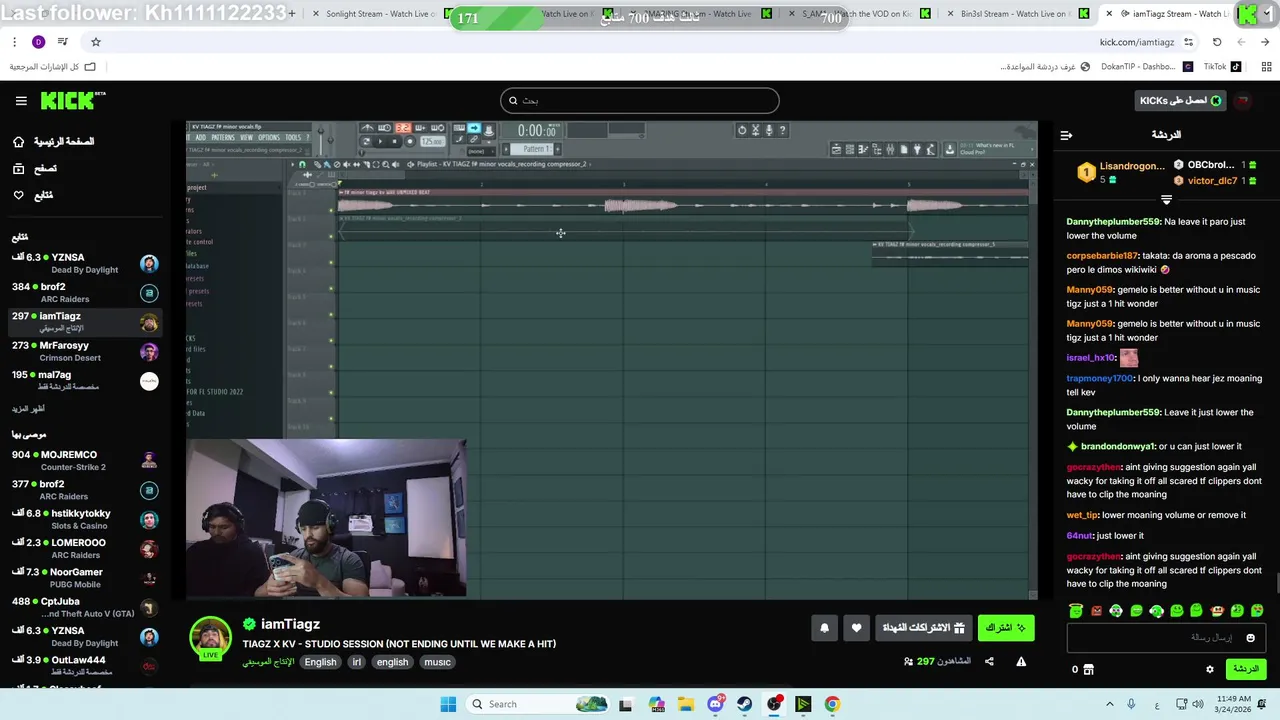
Task: Click the Windows Start button
Action: coord(448,704)
